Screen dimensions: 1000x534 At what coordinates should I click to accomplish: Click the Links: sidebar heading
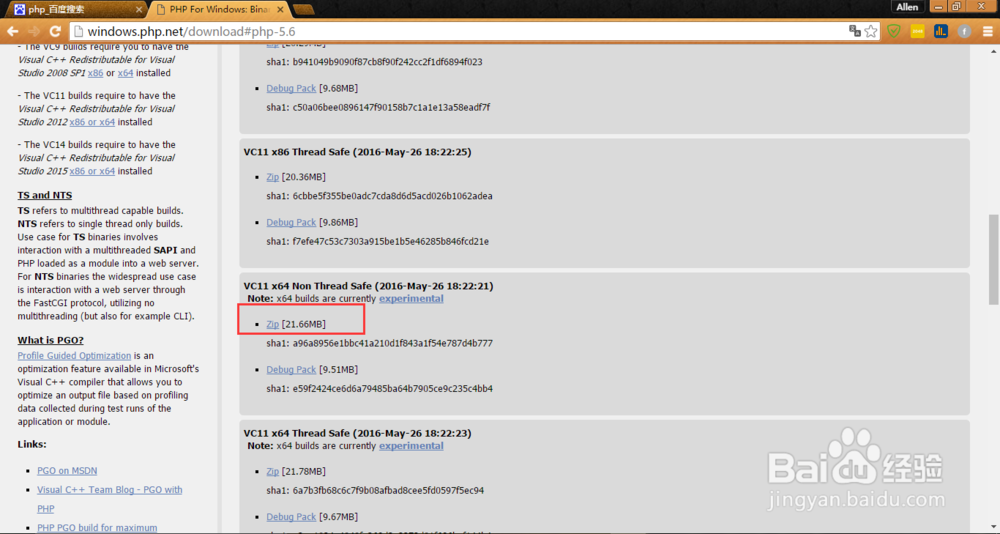coord(32,444)
